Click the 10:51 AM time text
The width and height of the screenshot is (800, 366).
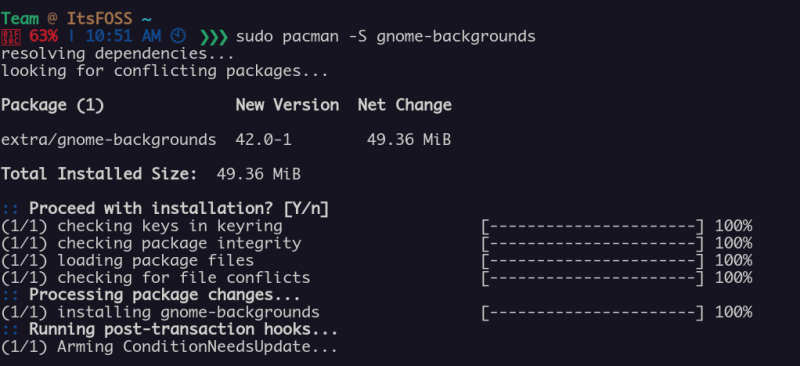click(x=123, y=37)
